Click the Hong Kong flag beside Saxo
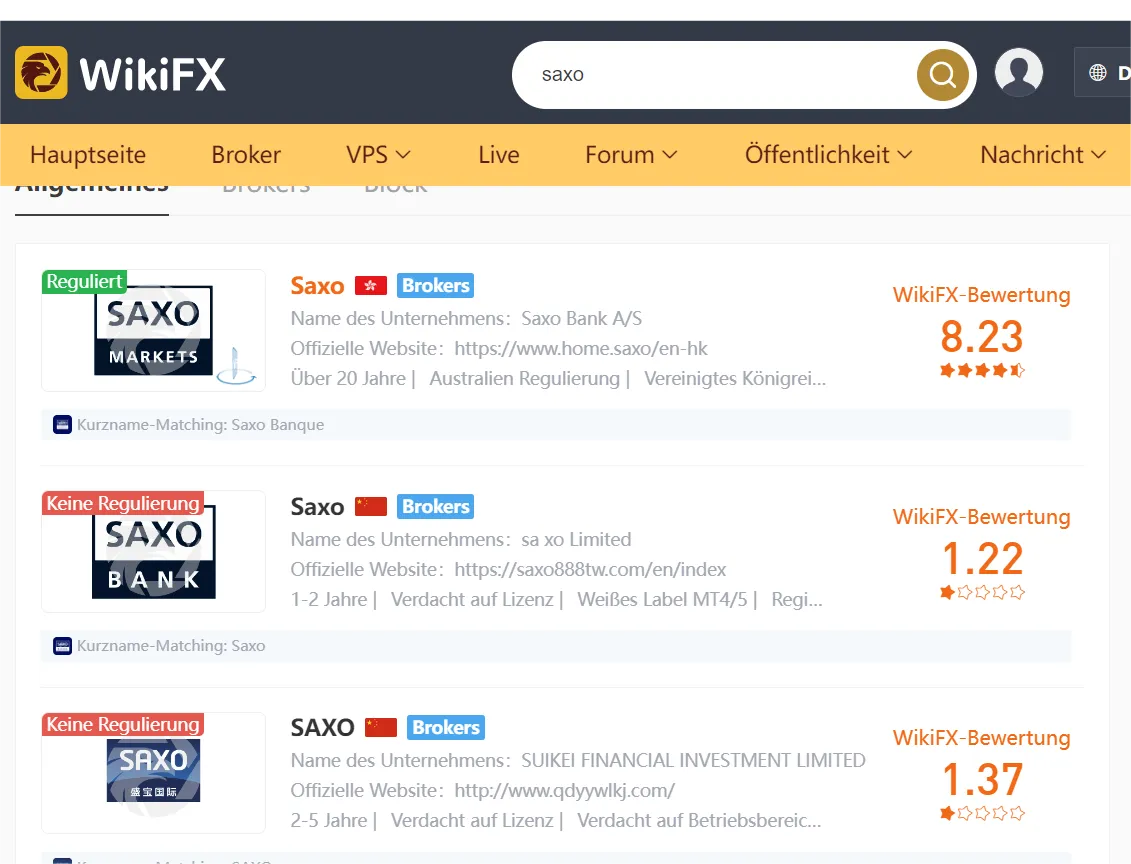 371,286
